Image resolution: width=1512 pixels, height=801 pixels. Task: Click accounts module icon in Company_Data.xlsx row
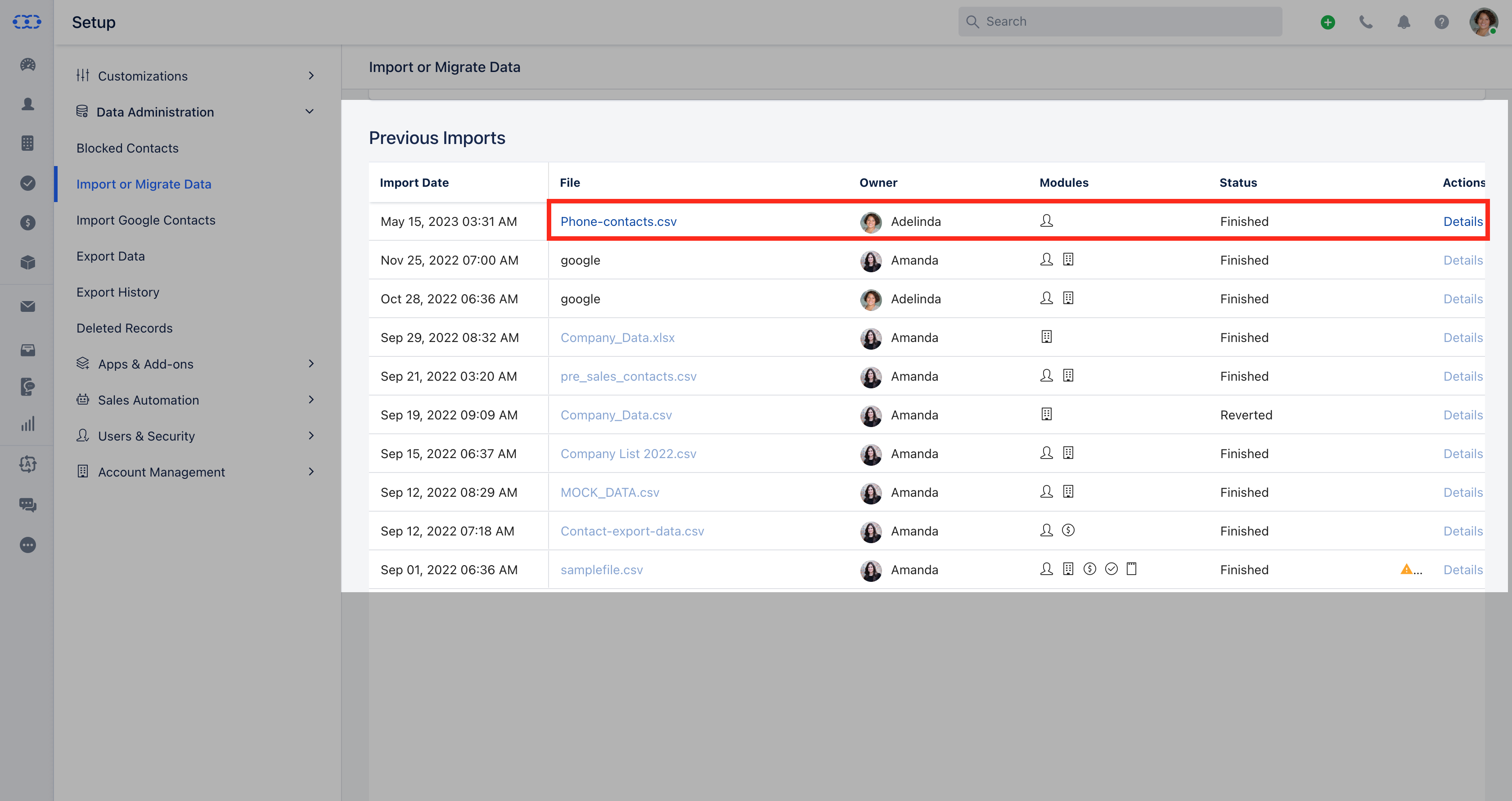[1047, 337]
